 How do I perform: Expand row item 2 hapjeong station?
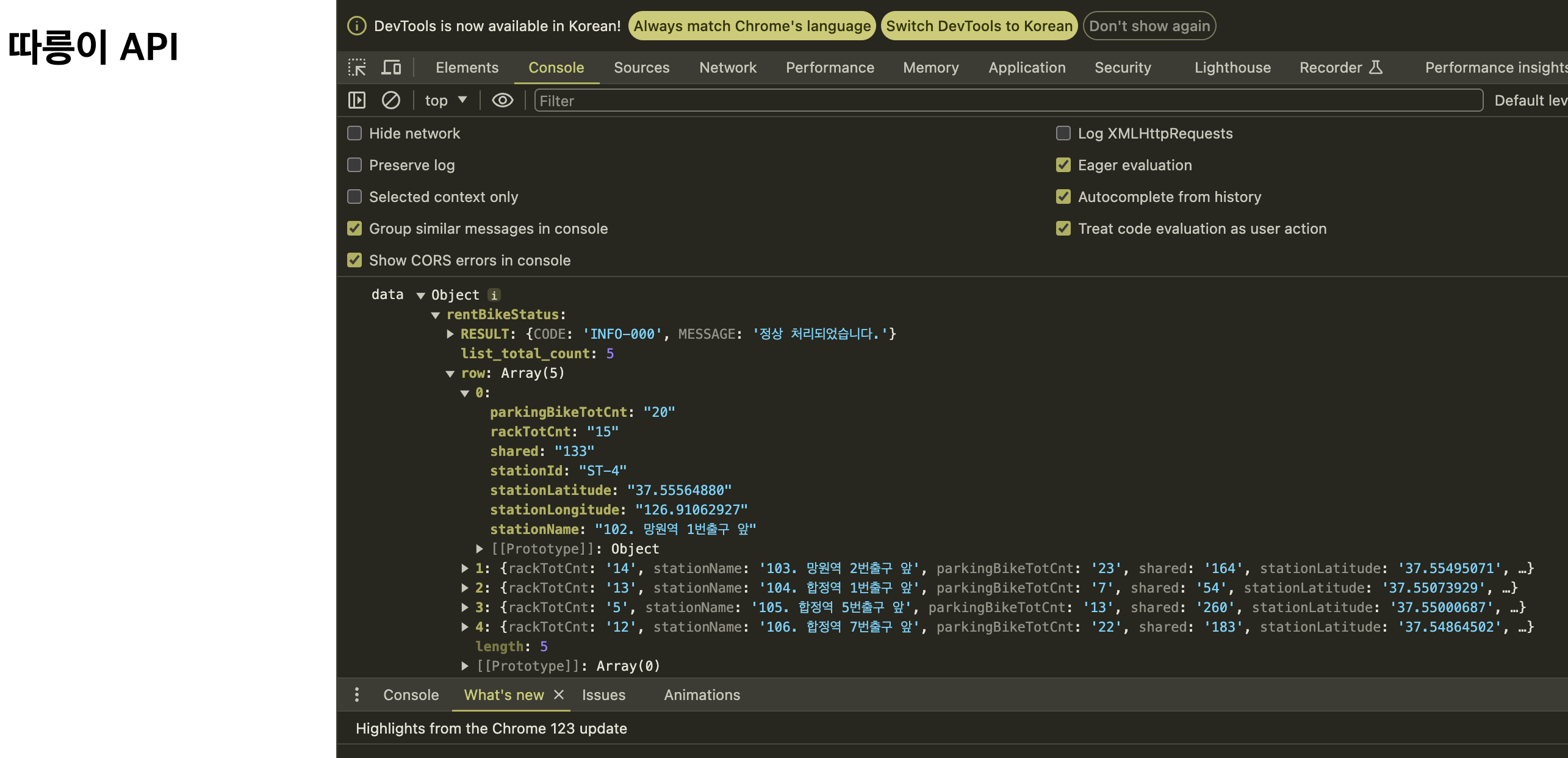tap(465, 588)
